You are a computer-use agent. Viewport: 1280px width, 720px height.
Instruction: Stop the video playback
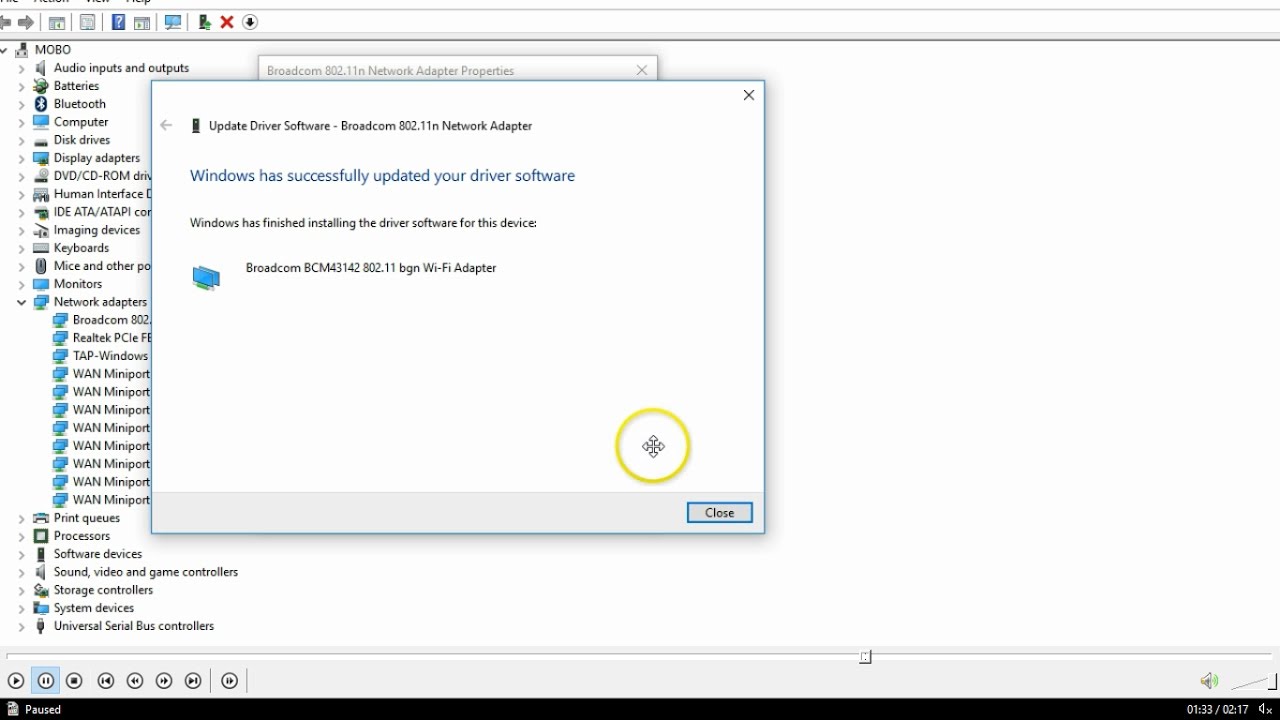(74, 681)
